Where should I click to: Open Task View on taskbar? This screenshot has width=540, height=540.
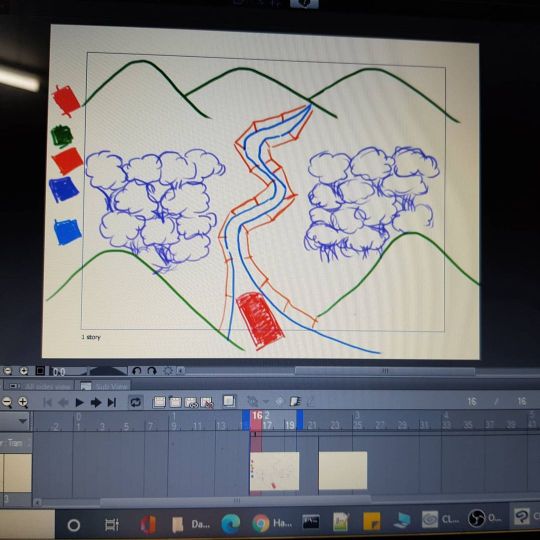point(112,525)
